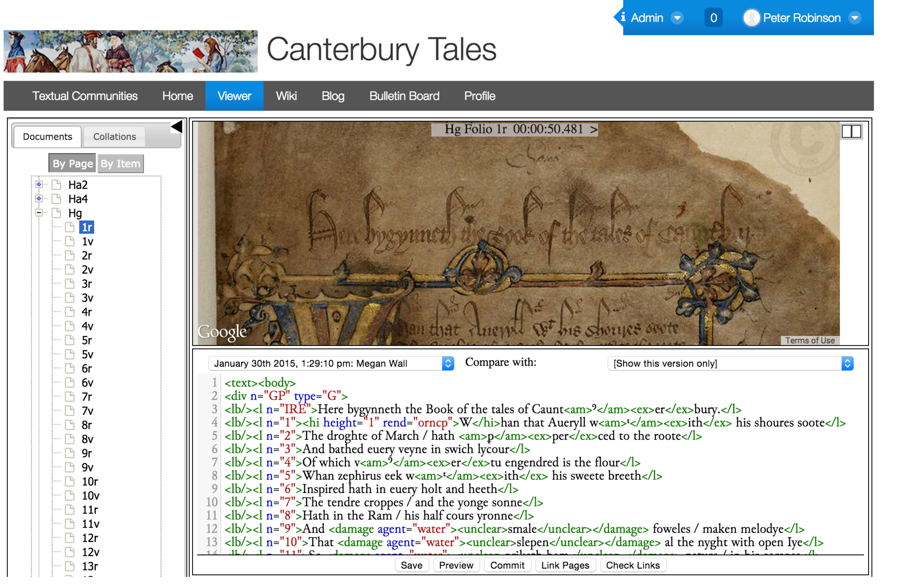The height and width of the screenshot is (588, 900).
Task: Click the page icon beside folio 5r
Action: [x=69, y=340]
